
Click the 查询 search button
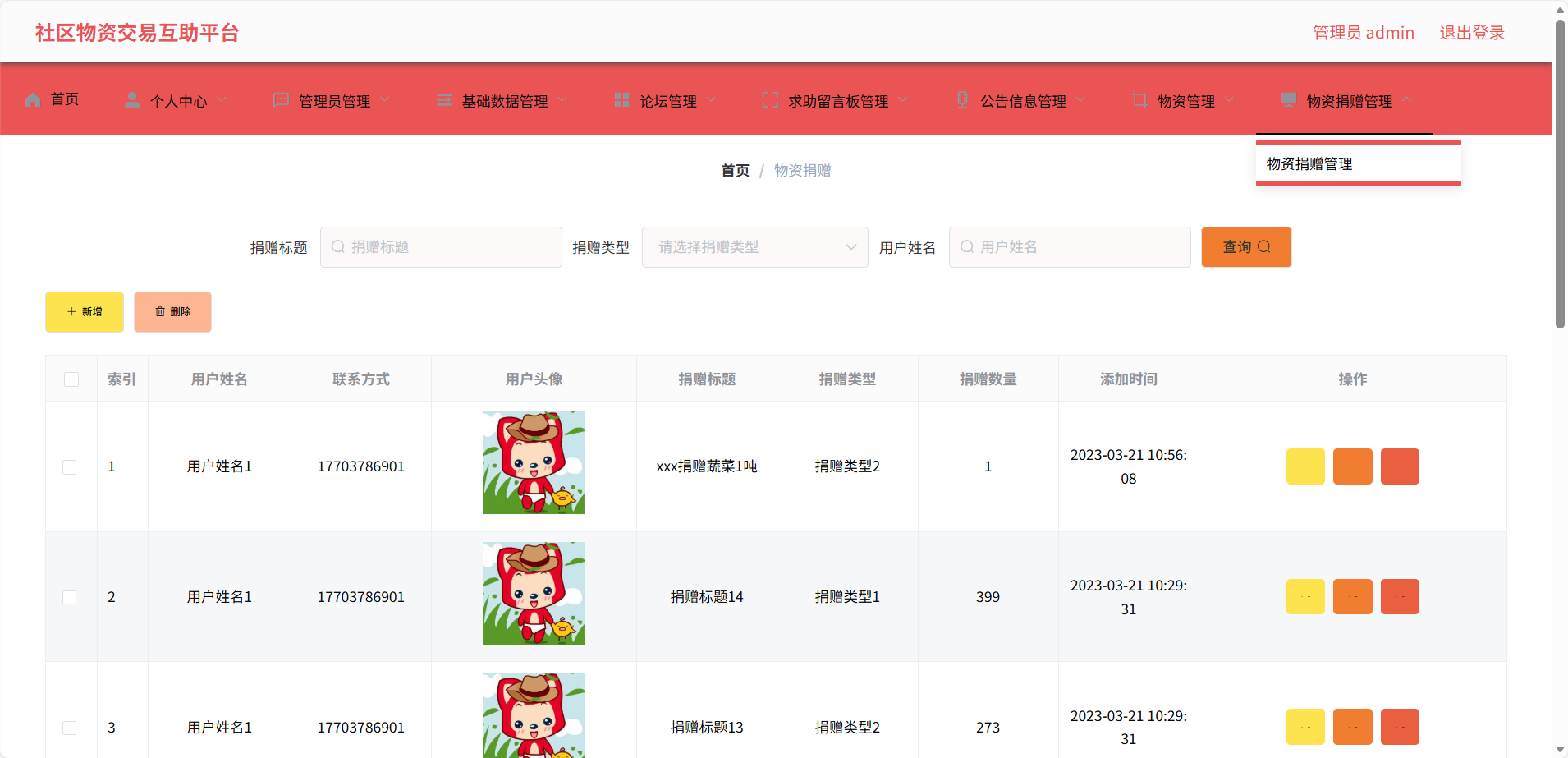tap(1246, 247)
